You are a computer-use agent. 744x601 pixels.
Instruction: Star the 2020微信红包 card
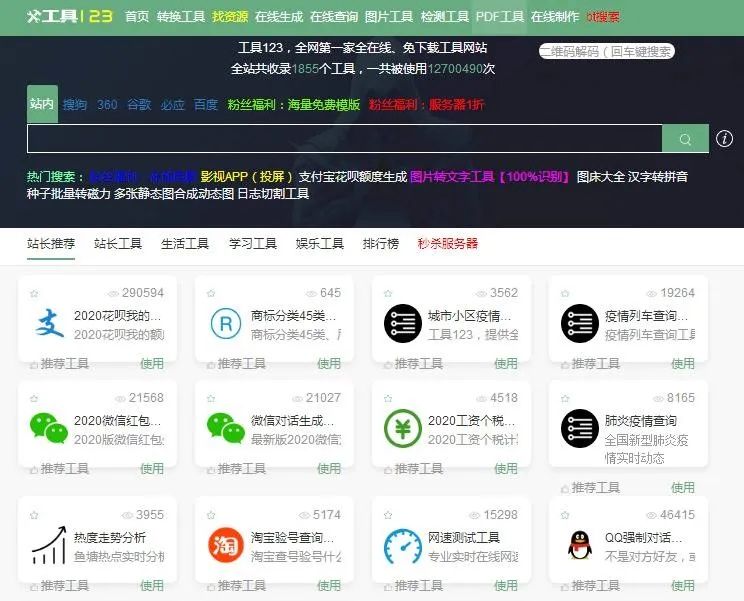(x=34, y=398)
